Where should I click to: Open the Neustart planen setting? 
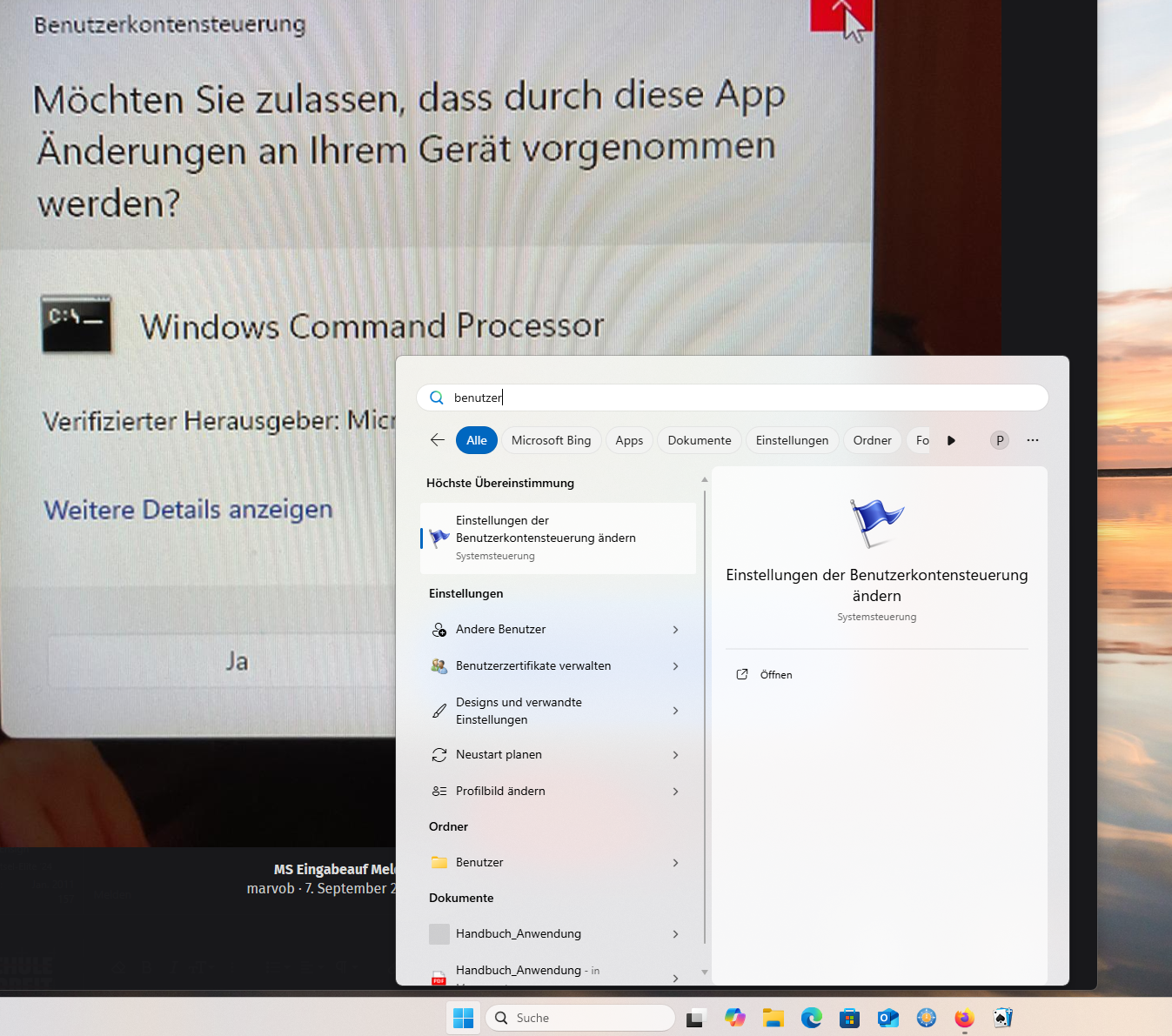coord(558,754)
